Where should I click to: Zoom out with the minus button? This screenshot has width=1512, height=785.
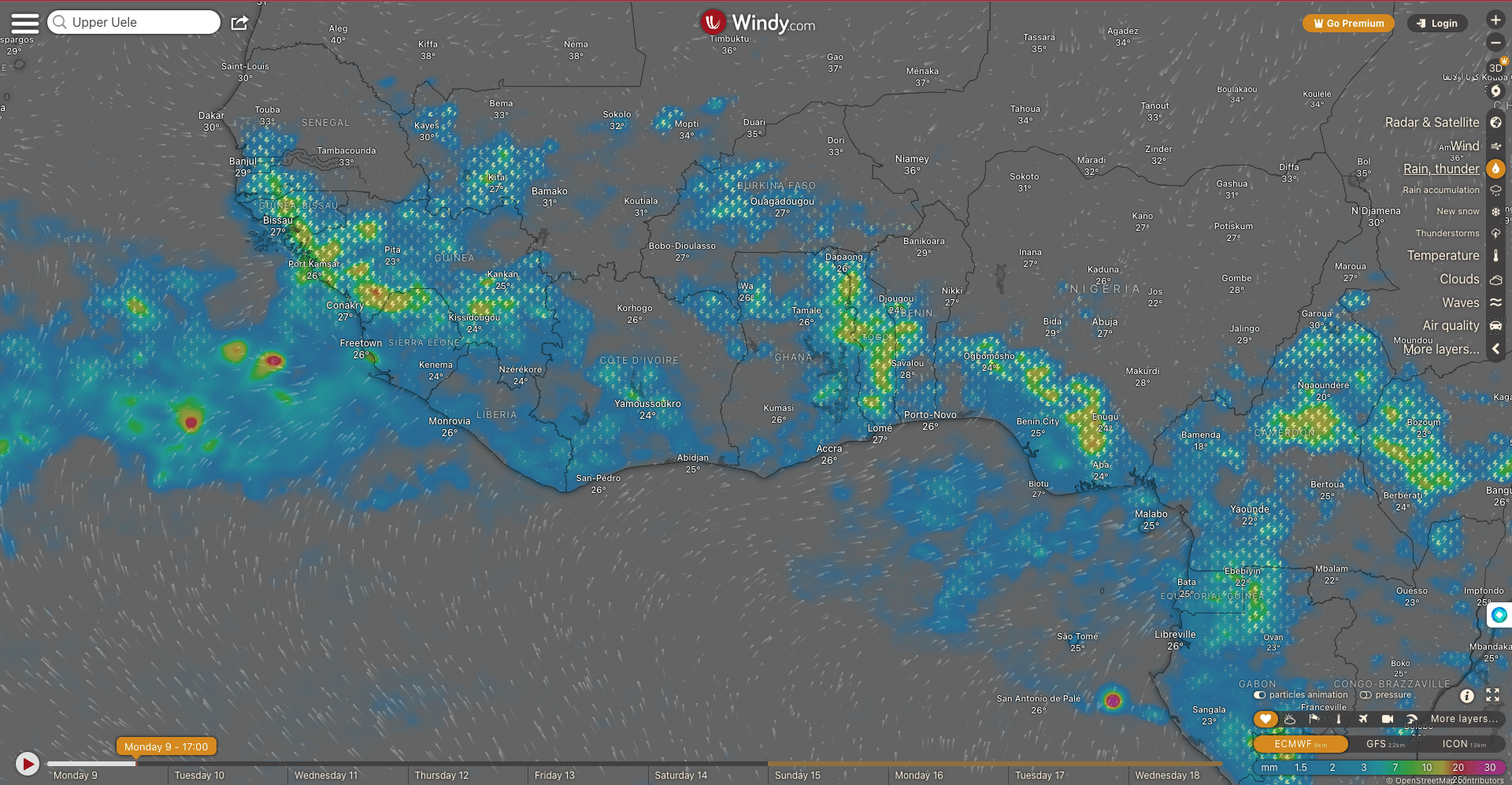1495,43
